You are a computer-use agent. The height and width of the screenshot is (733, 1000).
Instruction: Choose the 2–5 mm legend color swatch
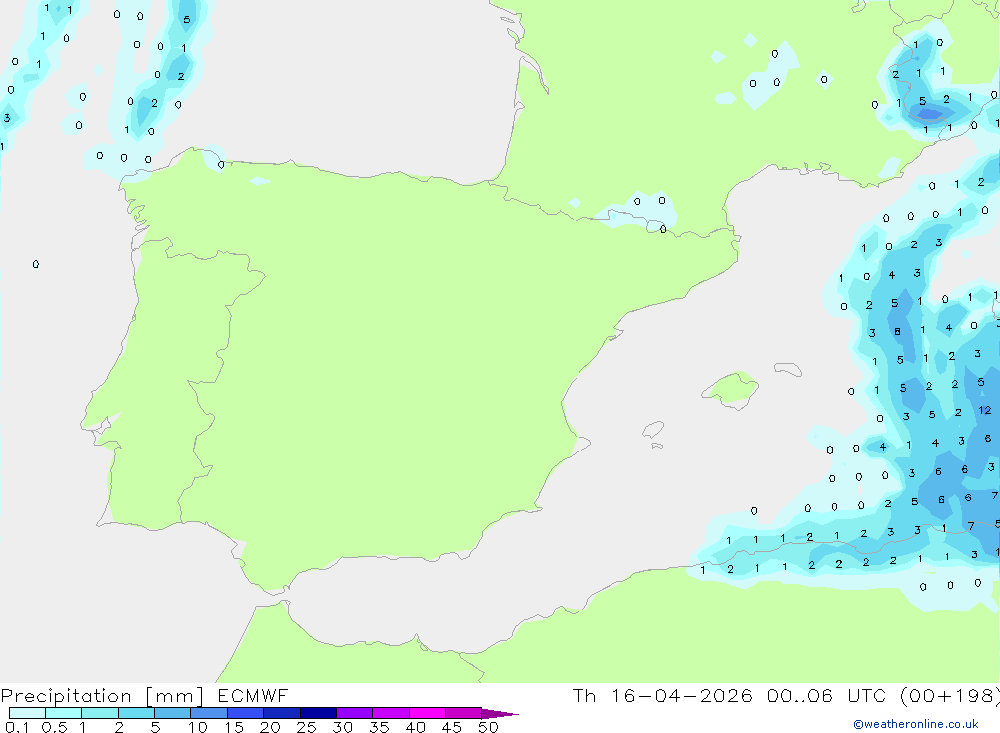pos(136,713)
